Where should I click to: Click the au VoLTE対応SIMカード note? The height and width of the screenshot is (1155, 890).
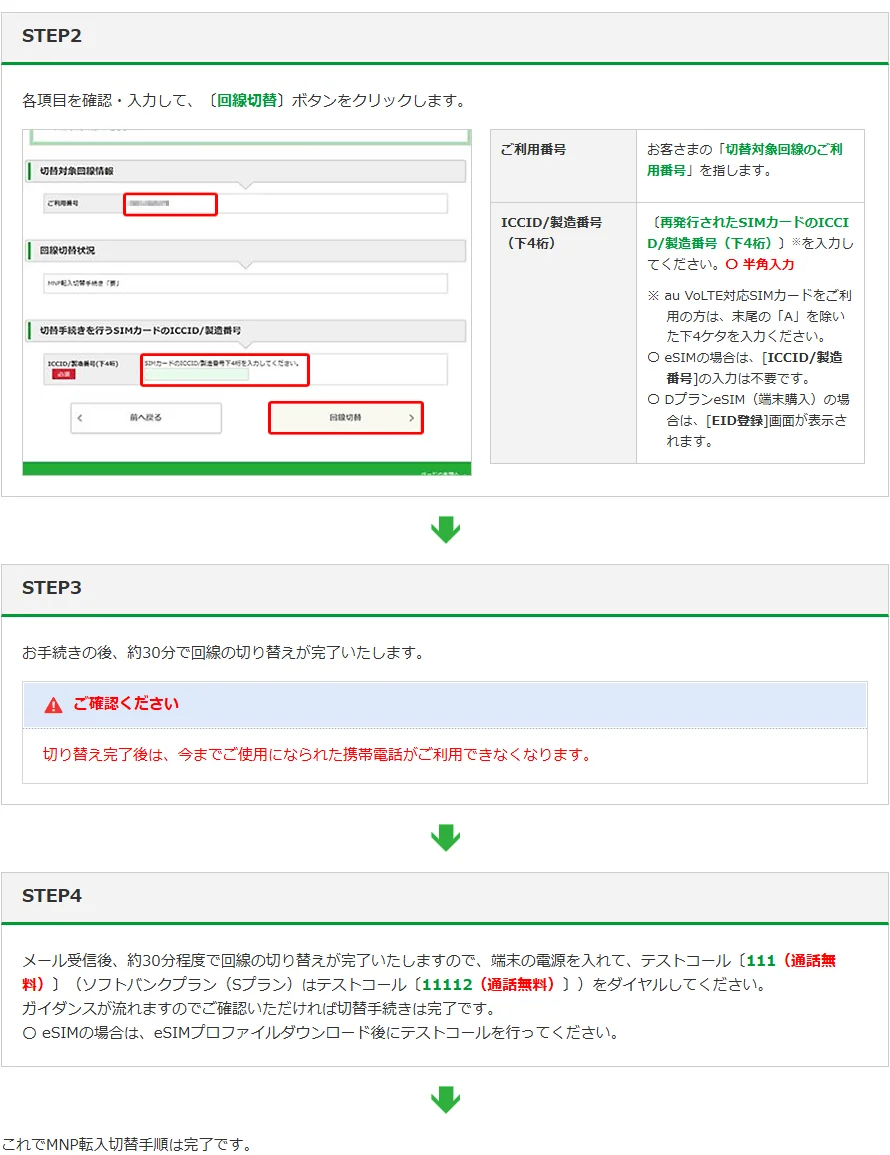tap(750, 316)
